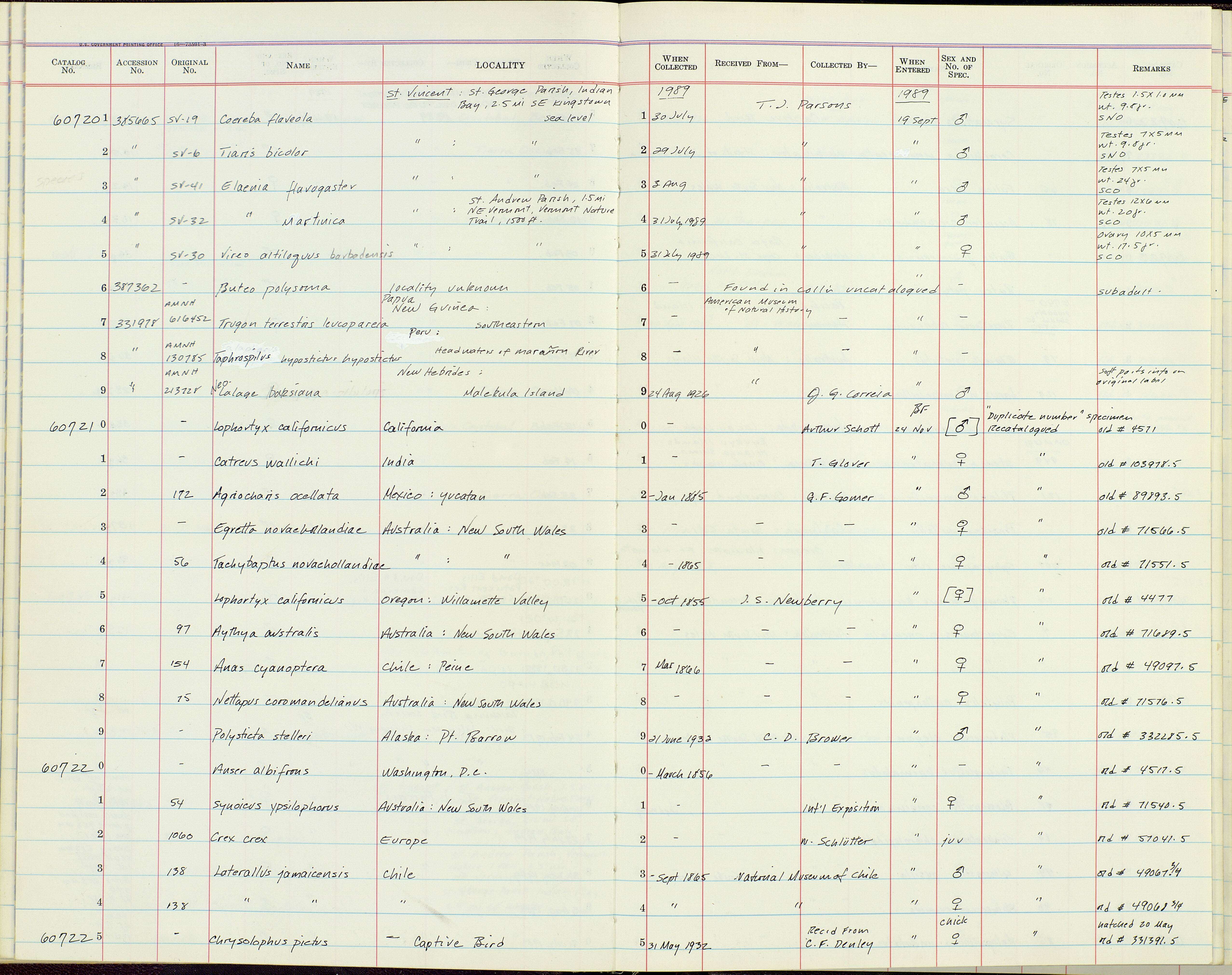Click the 'Catalog No.' column header
Image resolution: width=1232 pixels, height=975 pixels.
click(x=68, y=66)
